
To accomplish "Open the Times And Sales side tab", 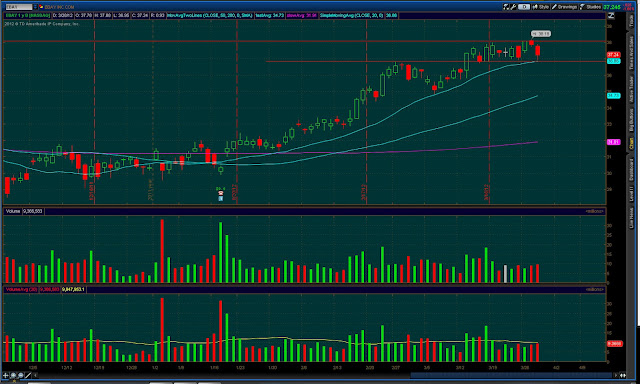I will [632, 53].
